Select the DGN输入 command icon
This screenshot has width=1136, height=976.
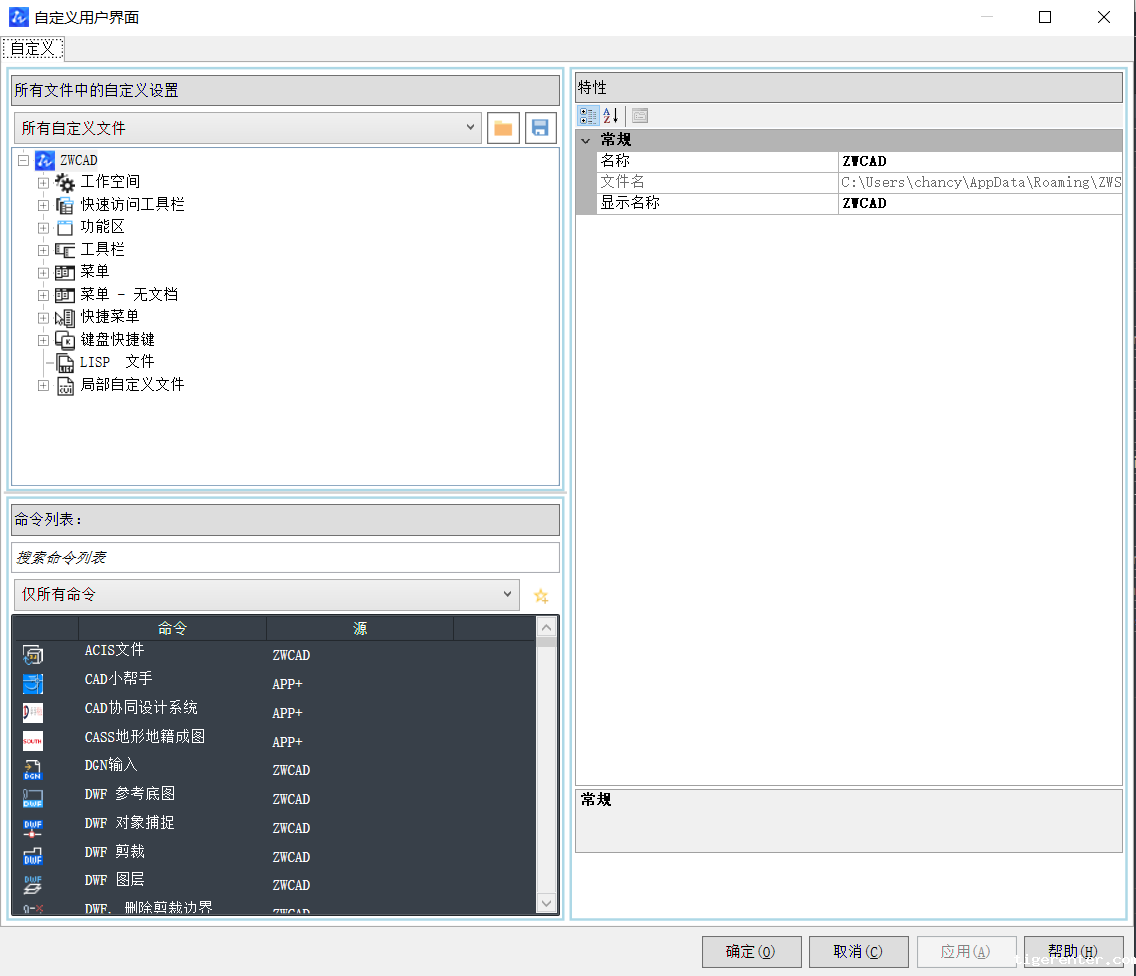pyautogui.click(x=33, y=770)
